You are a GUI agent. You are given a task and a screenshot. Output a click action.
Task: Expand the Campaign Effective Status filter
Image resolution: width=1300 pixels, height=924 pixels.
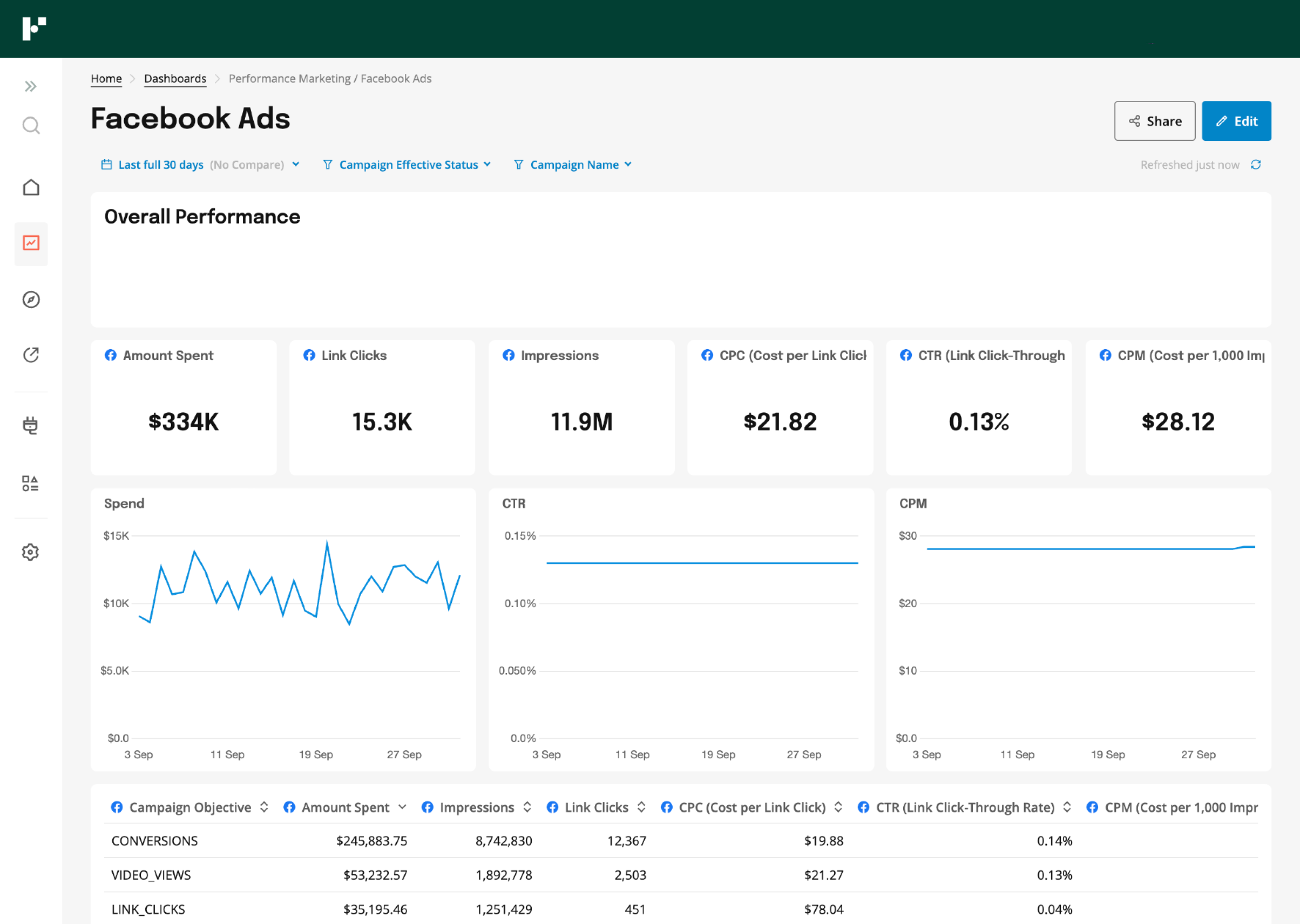point(408,164)
